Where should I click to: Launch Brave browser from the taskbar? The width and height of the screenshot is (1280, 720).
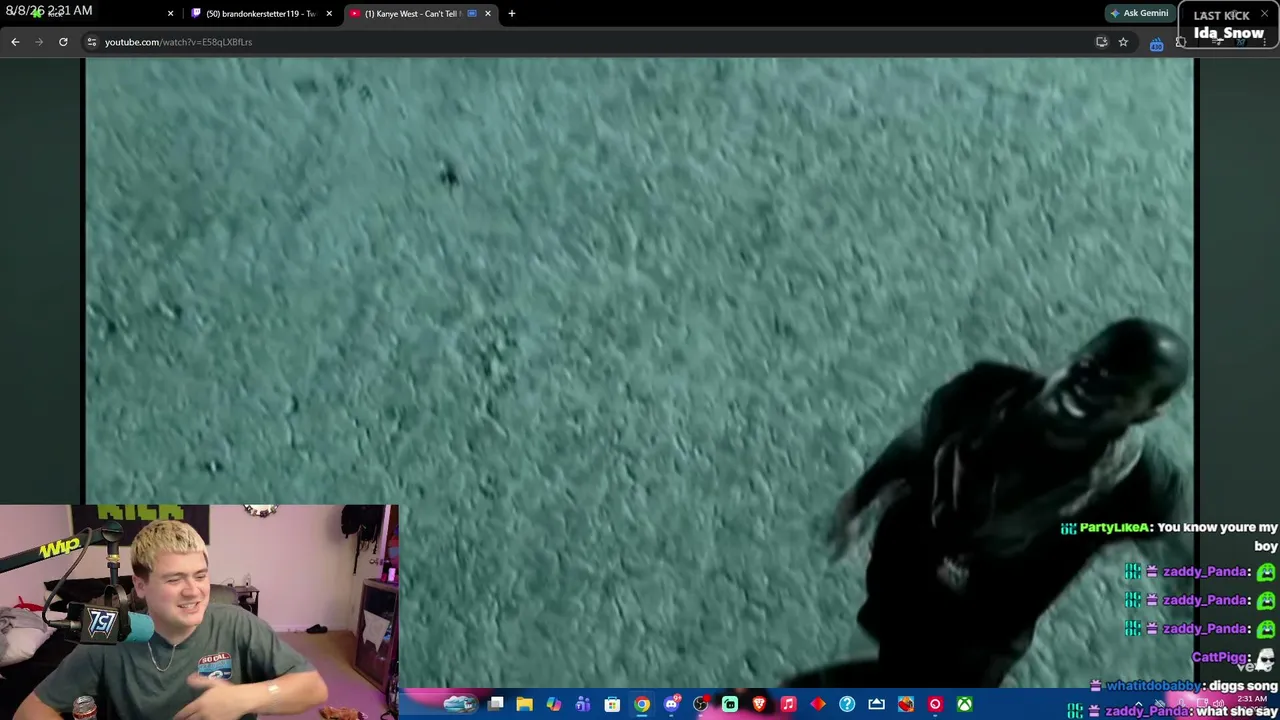[x=759, y=705]
